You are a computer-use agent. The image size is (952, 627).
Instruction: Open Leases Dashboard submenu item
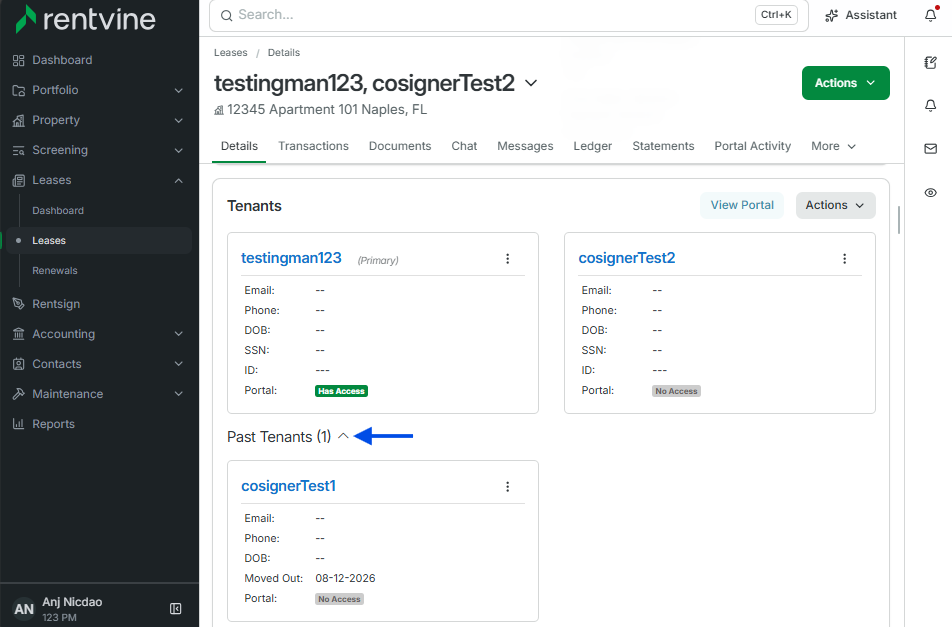click(x=58, y=211)
